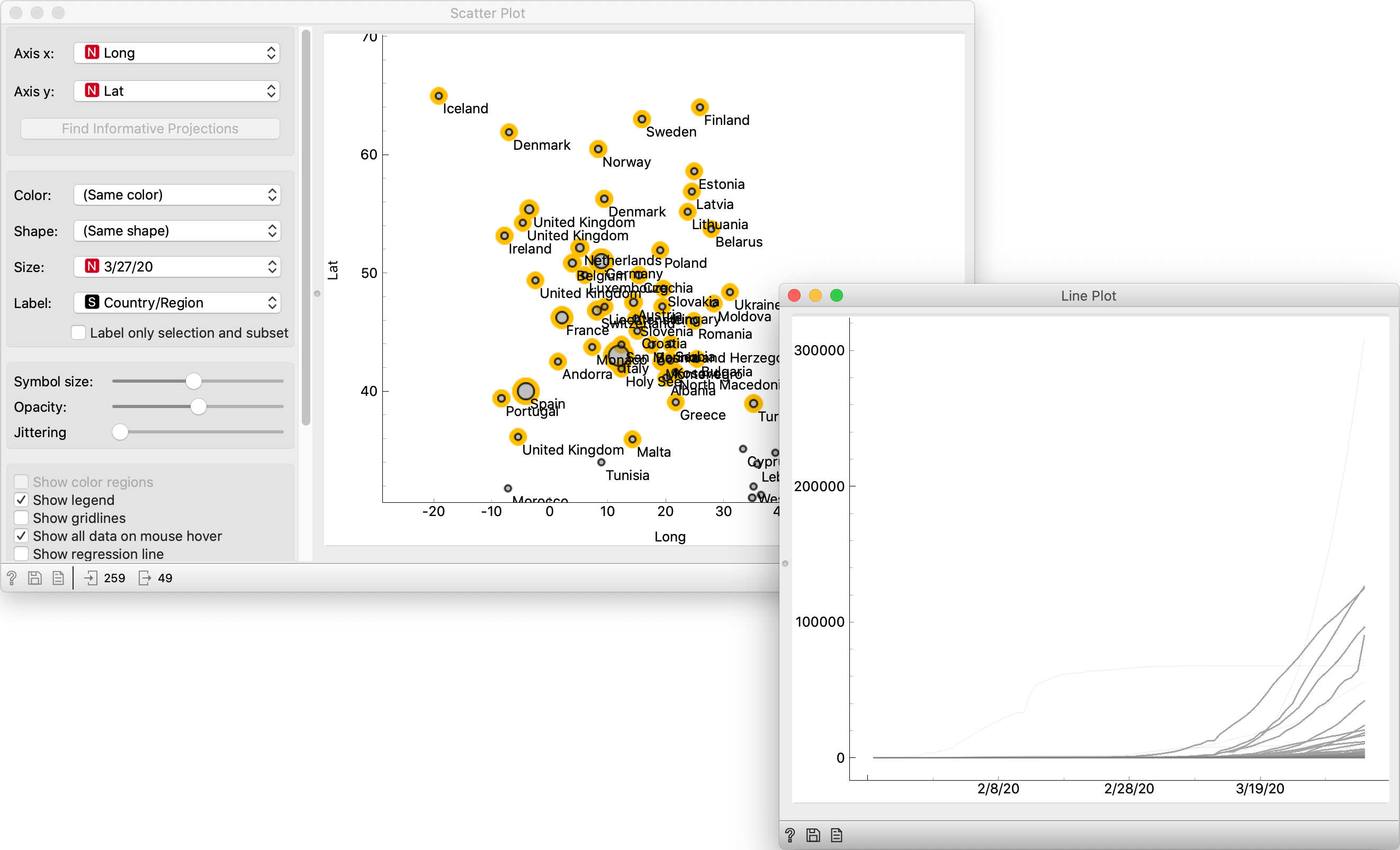Select the Finland data point
This screenshot has width=1400, height=850.
click(x=699, y=107)
